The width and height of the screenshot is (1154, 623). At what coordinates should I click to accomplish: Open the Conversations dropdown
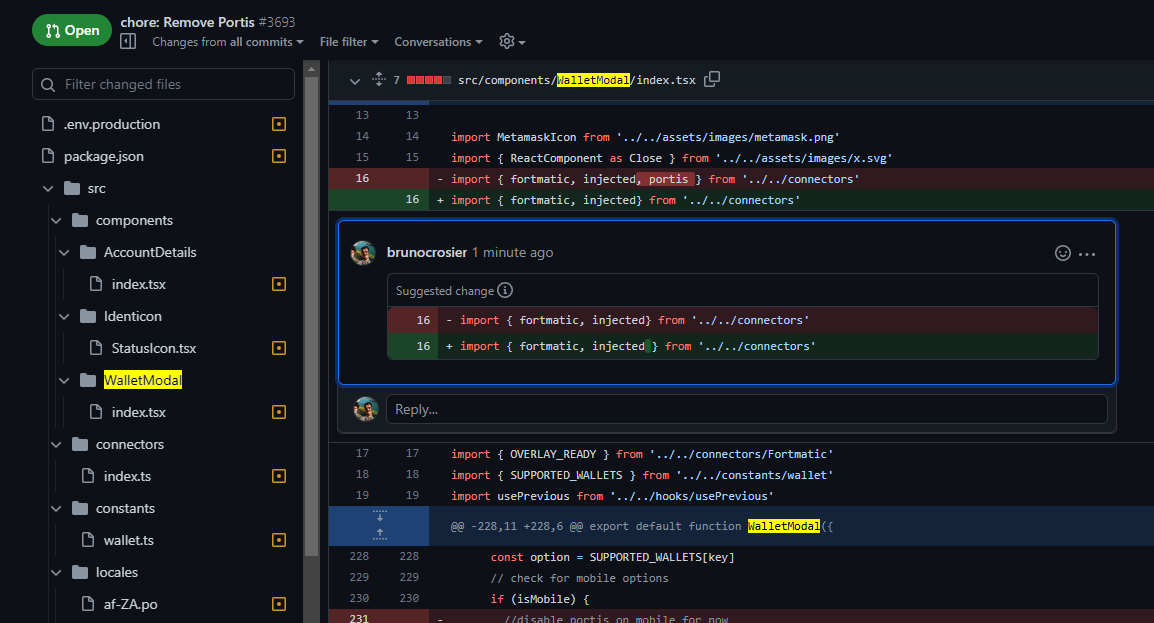[x=438, y=42]
